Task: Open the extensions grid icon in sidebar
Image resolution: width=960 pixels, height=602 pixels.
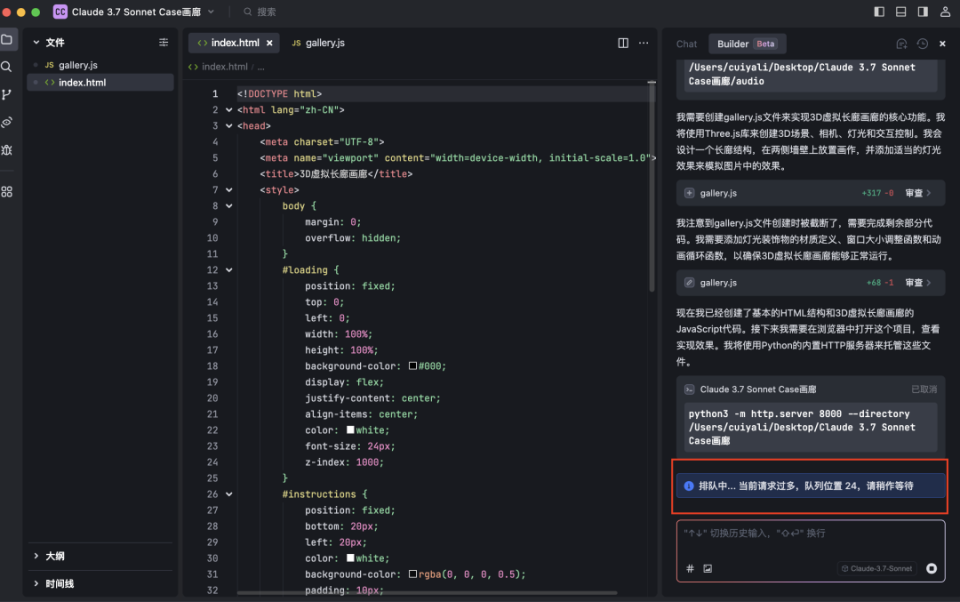Action: click(7, 192)
